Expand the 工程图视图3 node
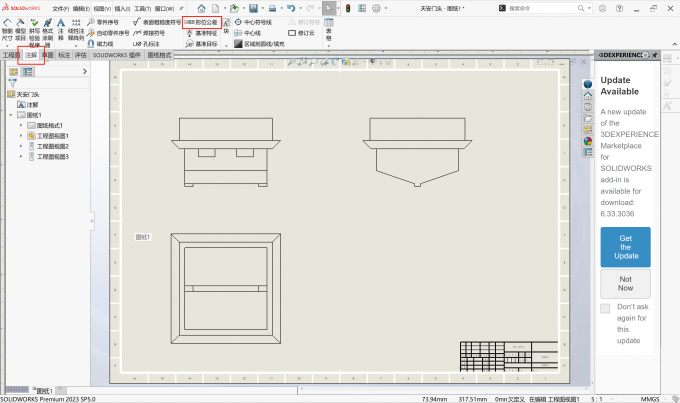The image size is (680, 403). click(21, 157)
